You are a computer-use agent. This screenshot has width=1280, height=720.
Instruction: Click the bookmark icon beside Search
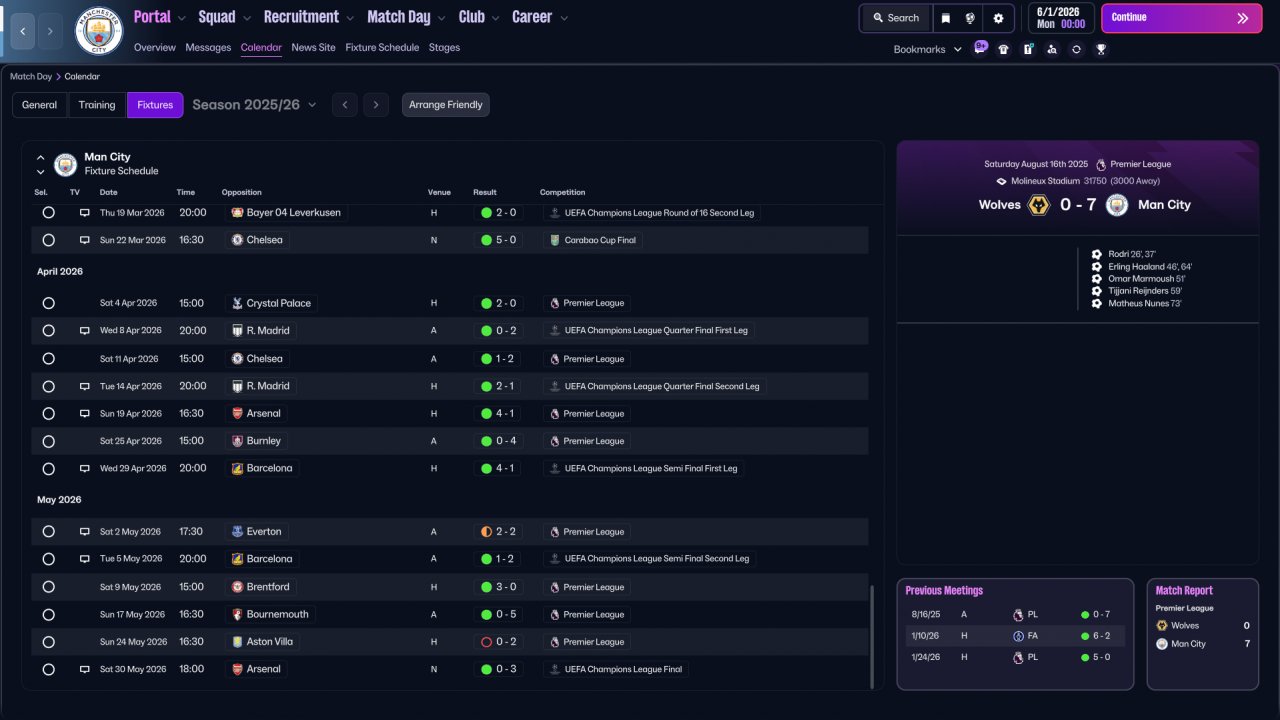pyautogui.click(x=946, y=18)
